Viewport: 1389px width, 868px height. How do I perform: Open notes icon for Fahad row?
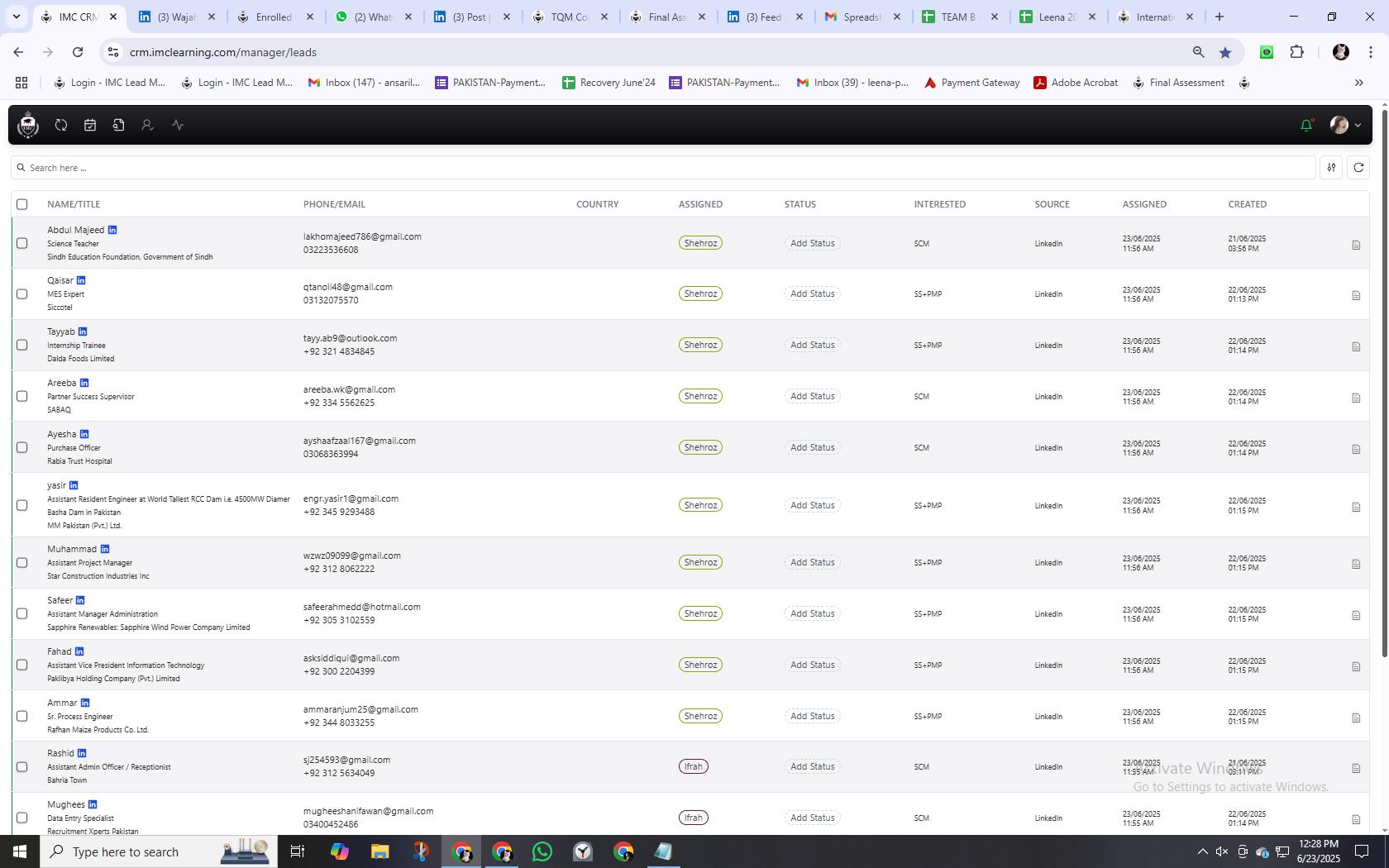(x=1356, y=666)
